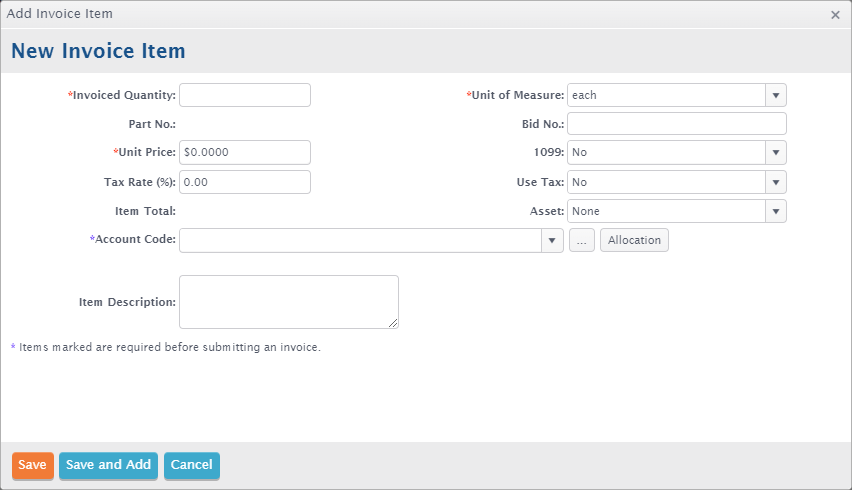Cancel the new invoice item

tap(192, 466)
